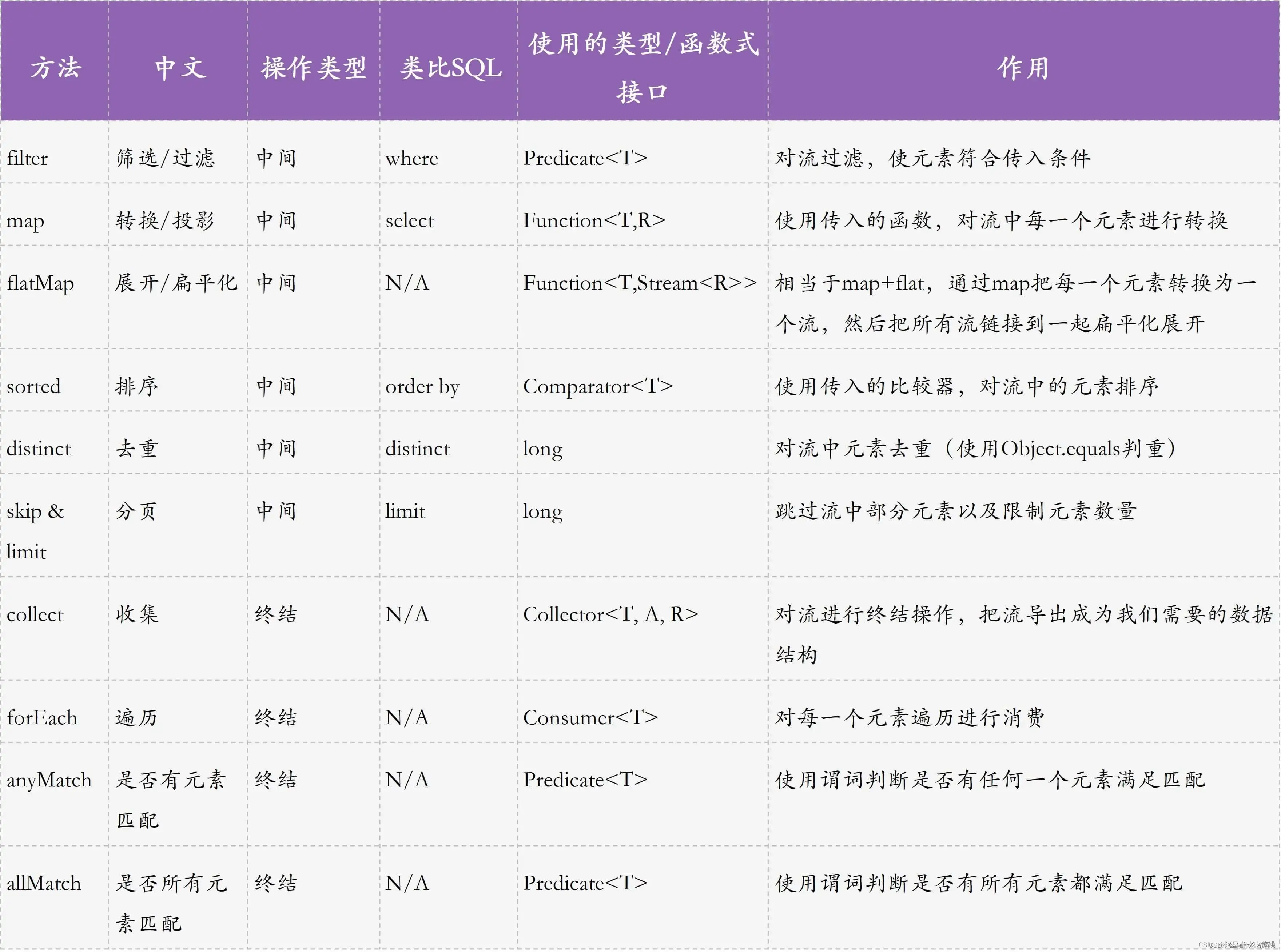Select the flatMap method cell
This screenshot has height=952, width=1281.
(40, 283)
